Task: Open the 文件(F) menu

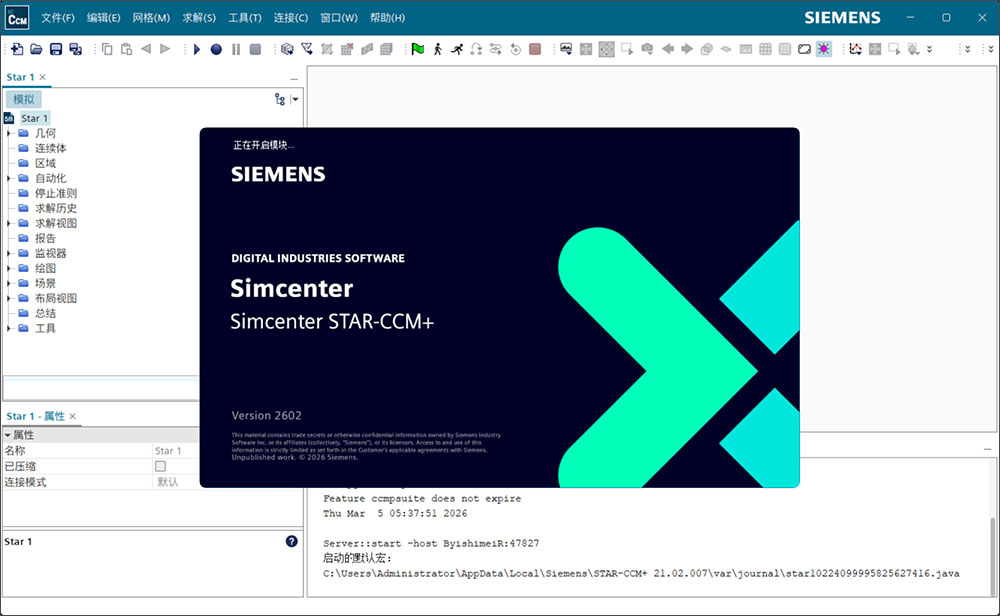Action: (x=58, y=18)
